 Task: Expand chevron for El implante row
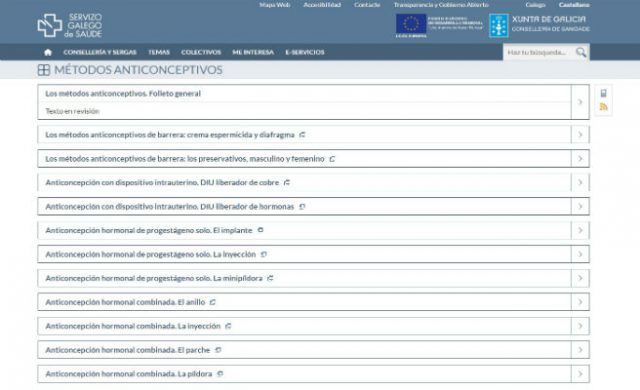(x=580, y=230)
